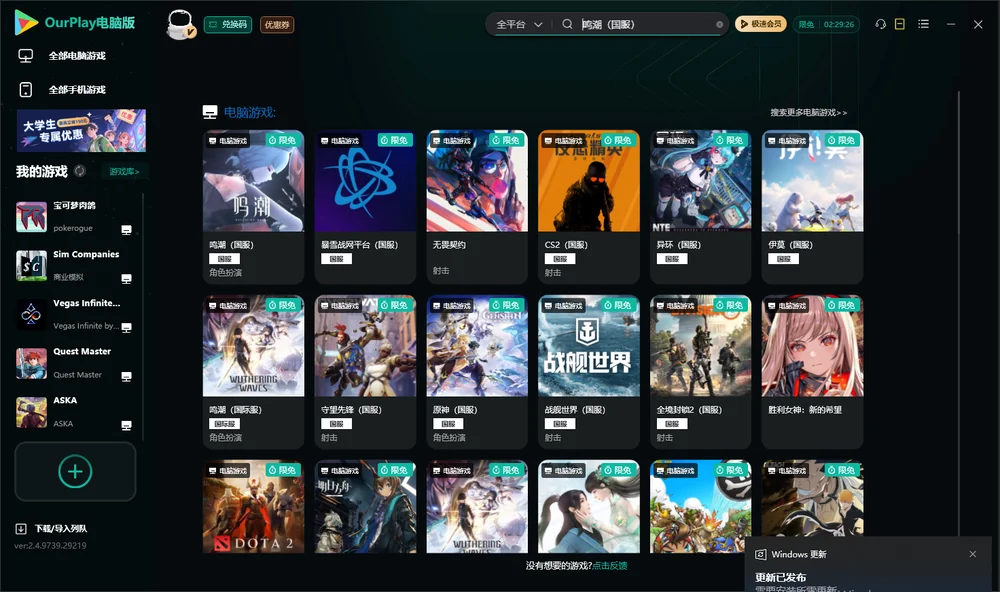Open the 鸣潮（国服）game card
Image resolution: width=1000 pixels, height=592 pixels.
[x=253, y=207]
